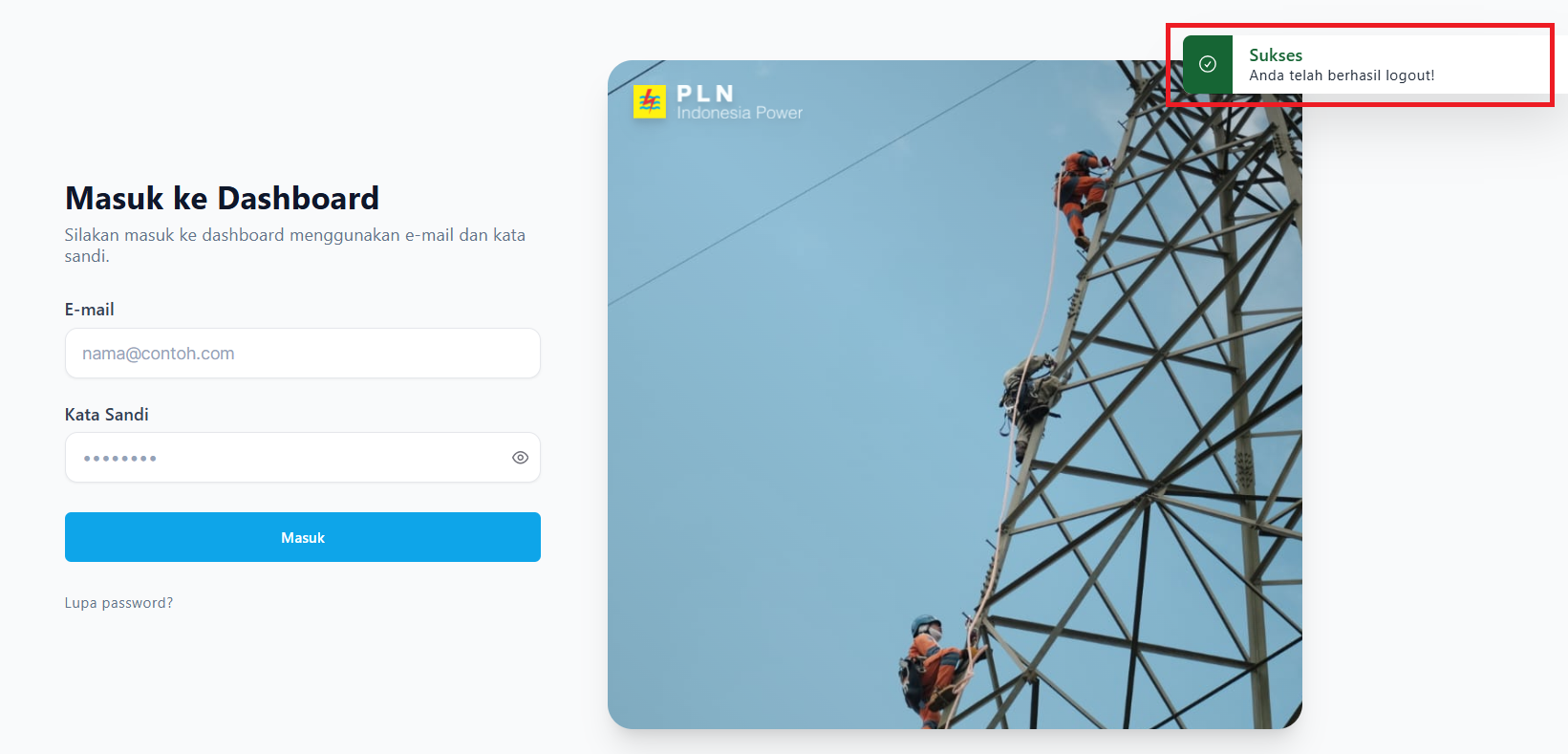Click the blue Masuk button
The height and width of the screenshot is (754, 1568).
pos(303,537)
